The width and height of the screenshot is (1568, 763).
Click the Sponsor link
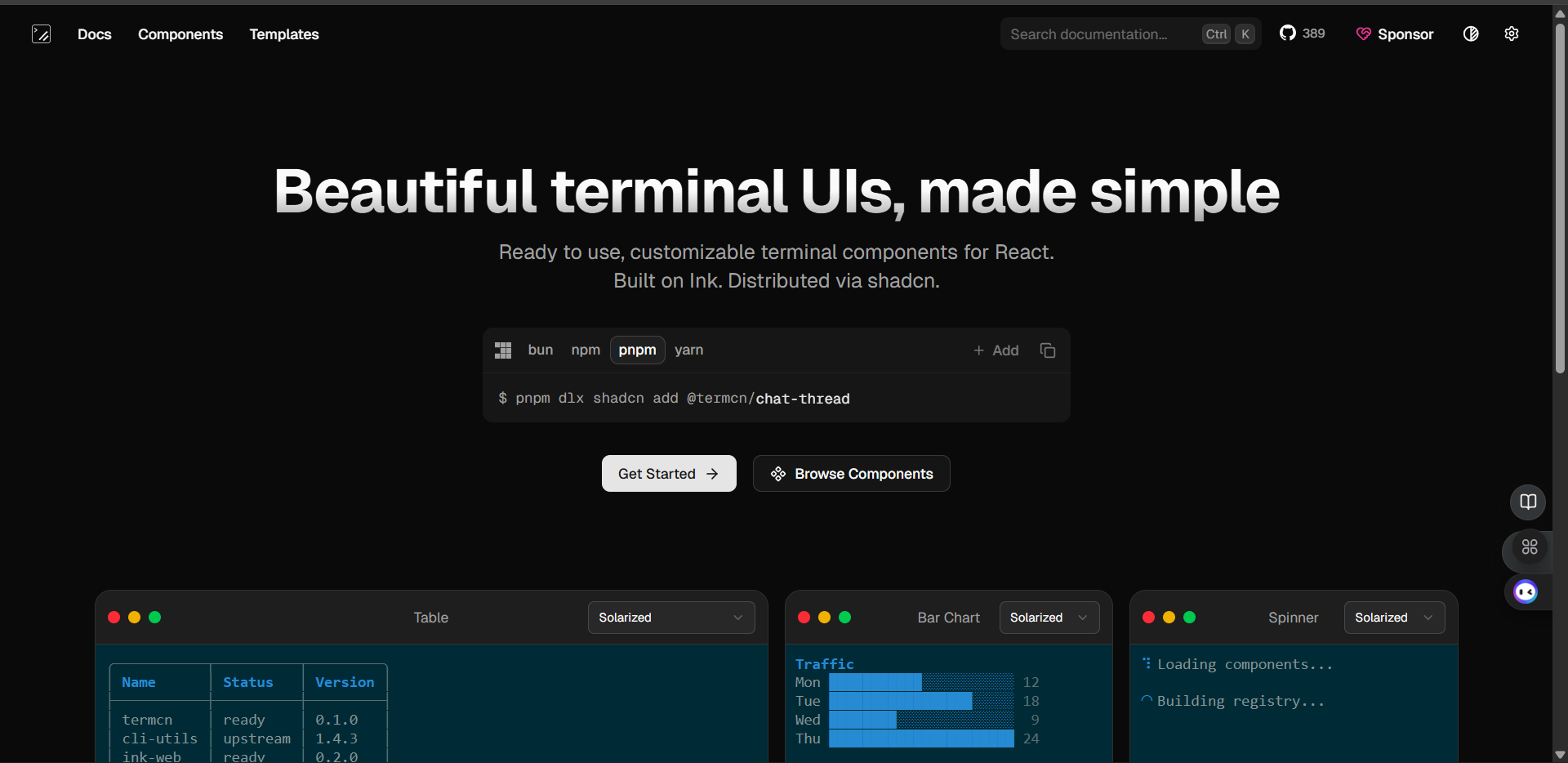1395,33
